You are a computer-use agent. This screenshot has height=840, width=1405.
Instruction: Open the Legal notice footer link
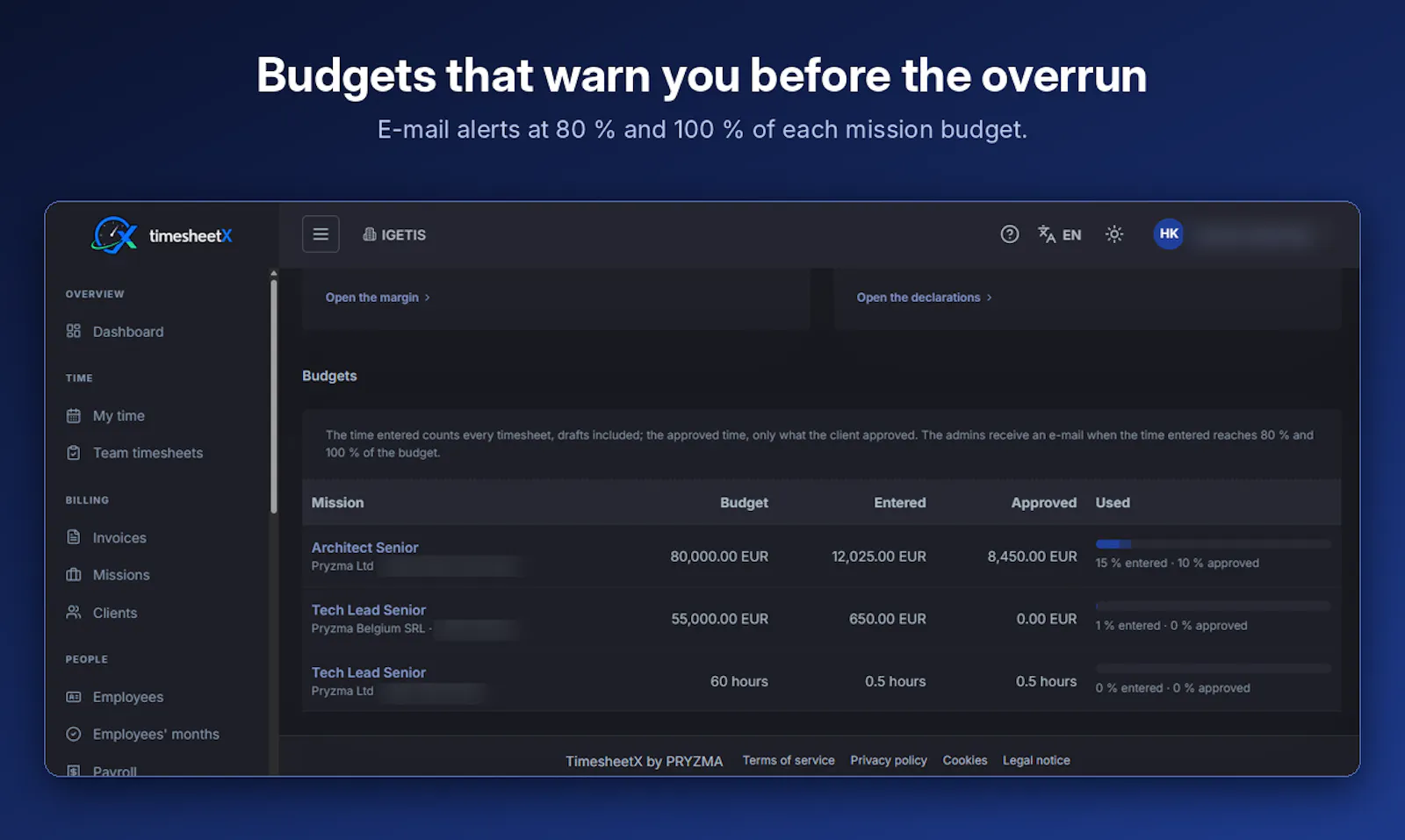point(1036,760)
